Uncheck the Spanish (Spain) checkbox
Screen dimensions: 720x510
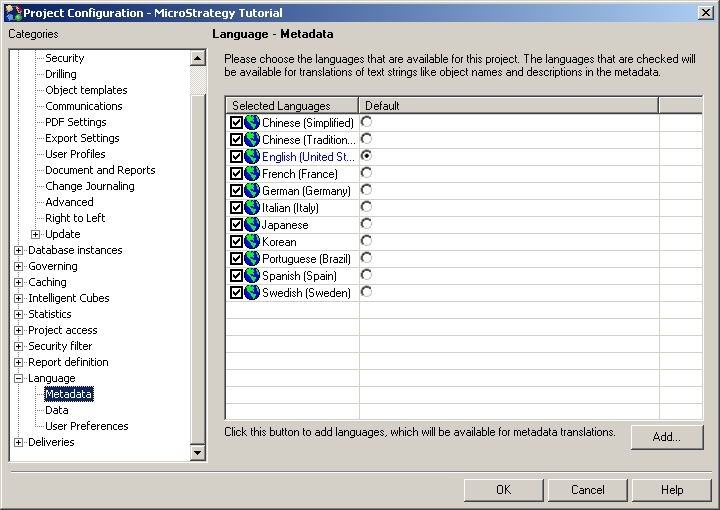pos(236,275)
